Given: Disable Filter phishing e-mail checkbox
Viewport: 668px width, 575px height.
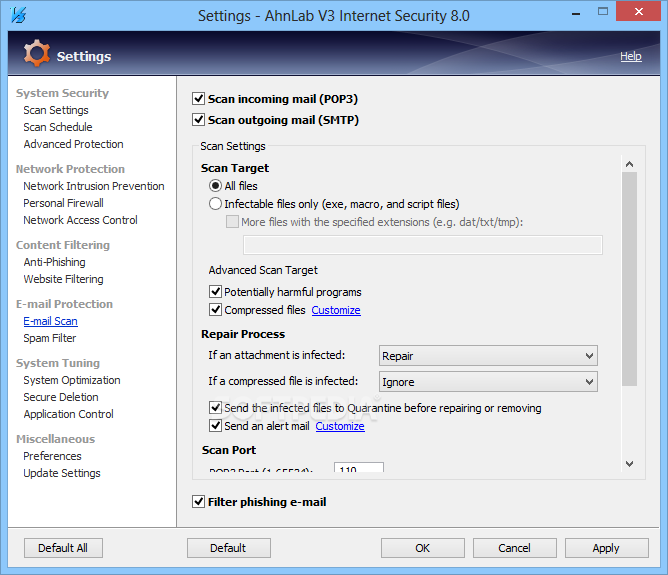Looking at the screenshot, I should point(198,502).
